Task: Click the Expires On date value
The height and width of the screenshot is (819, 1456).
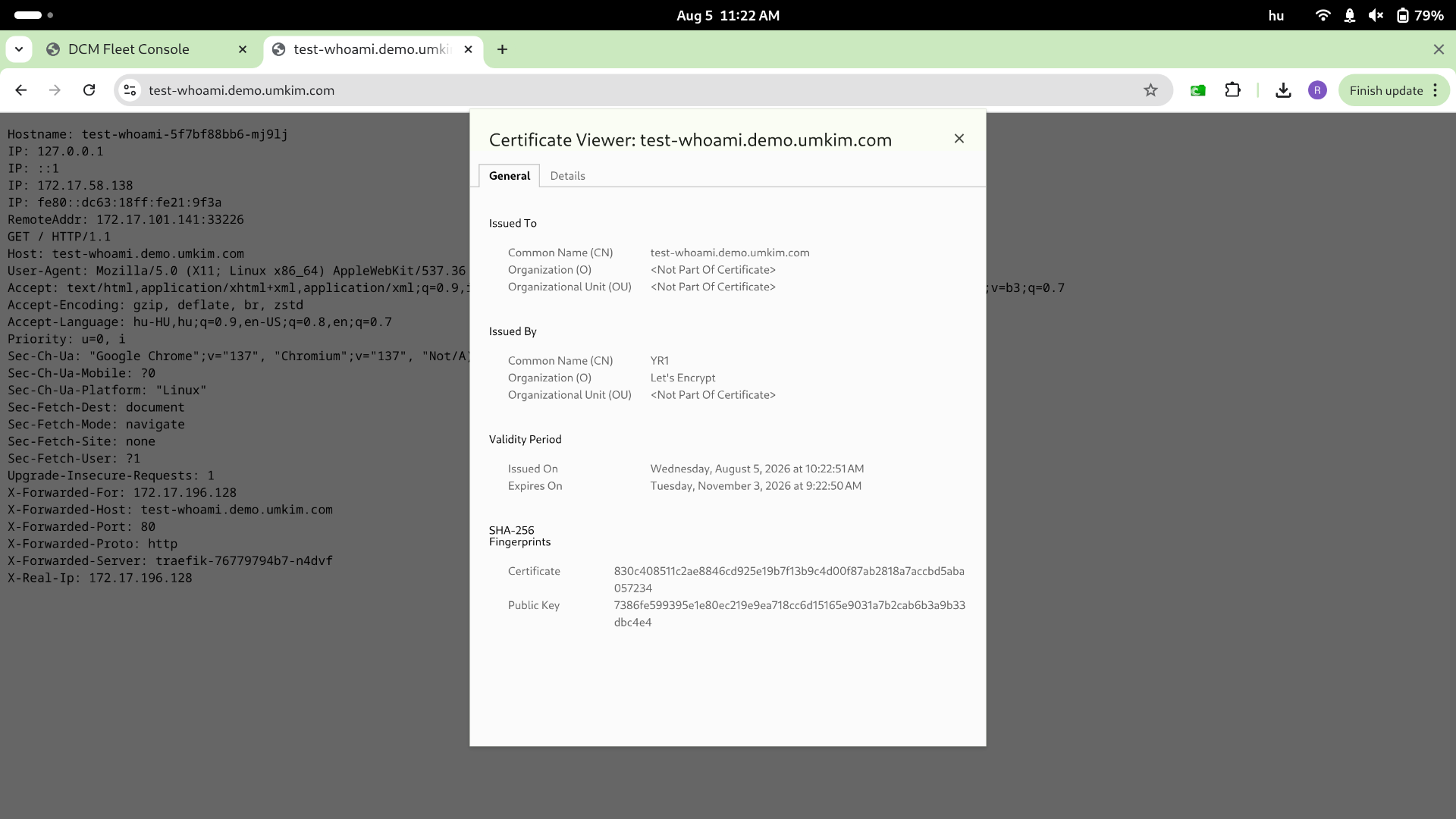Action: point(755,486)
